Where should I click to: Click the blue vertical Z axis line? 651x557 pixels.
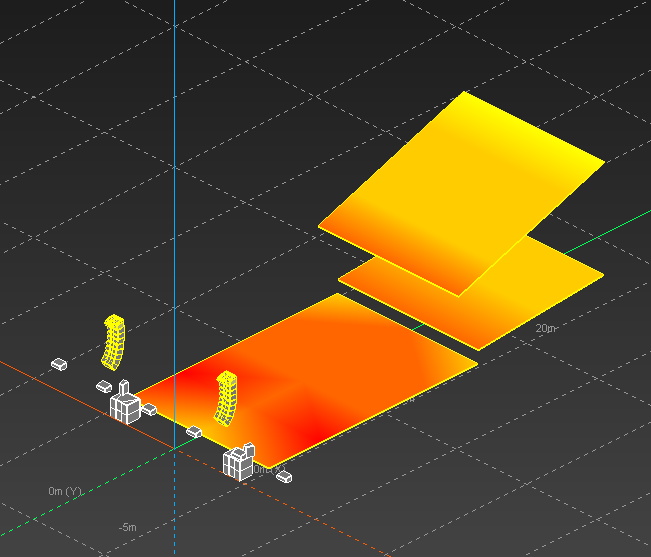[x=174, y=166]
